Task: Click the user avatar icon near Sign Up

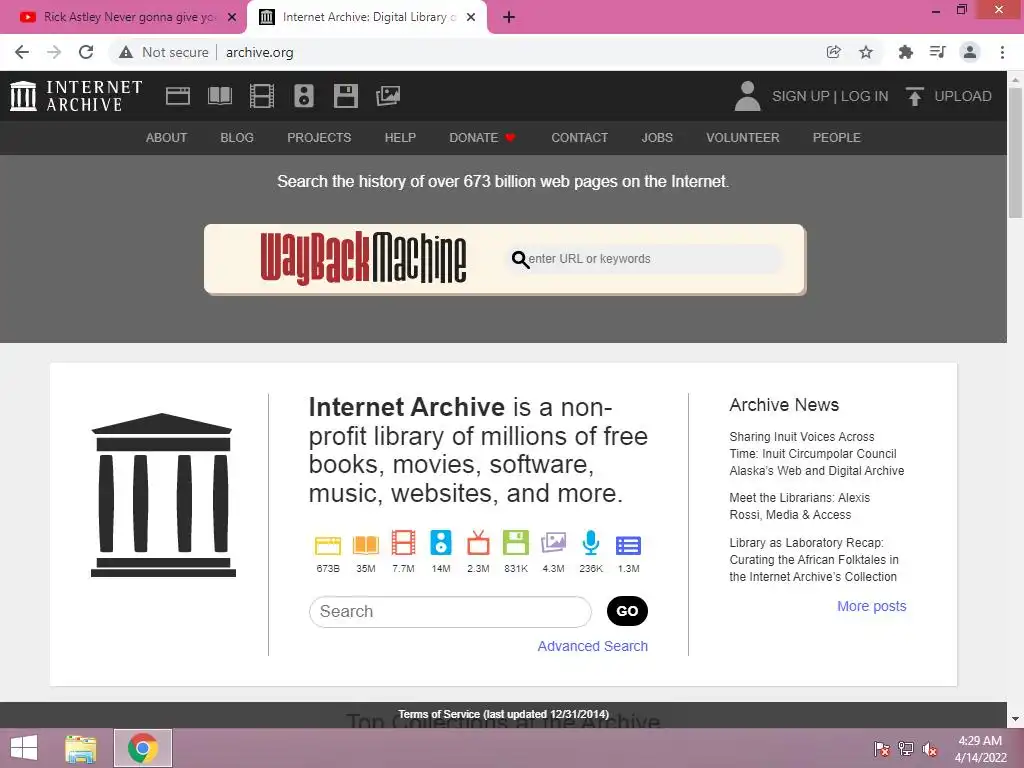Action: pyautogui.click(x=747, y=96)
